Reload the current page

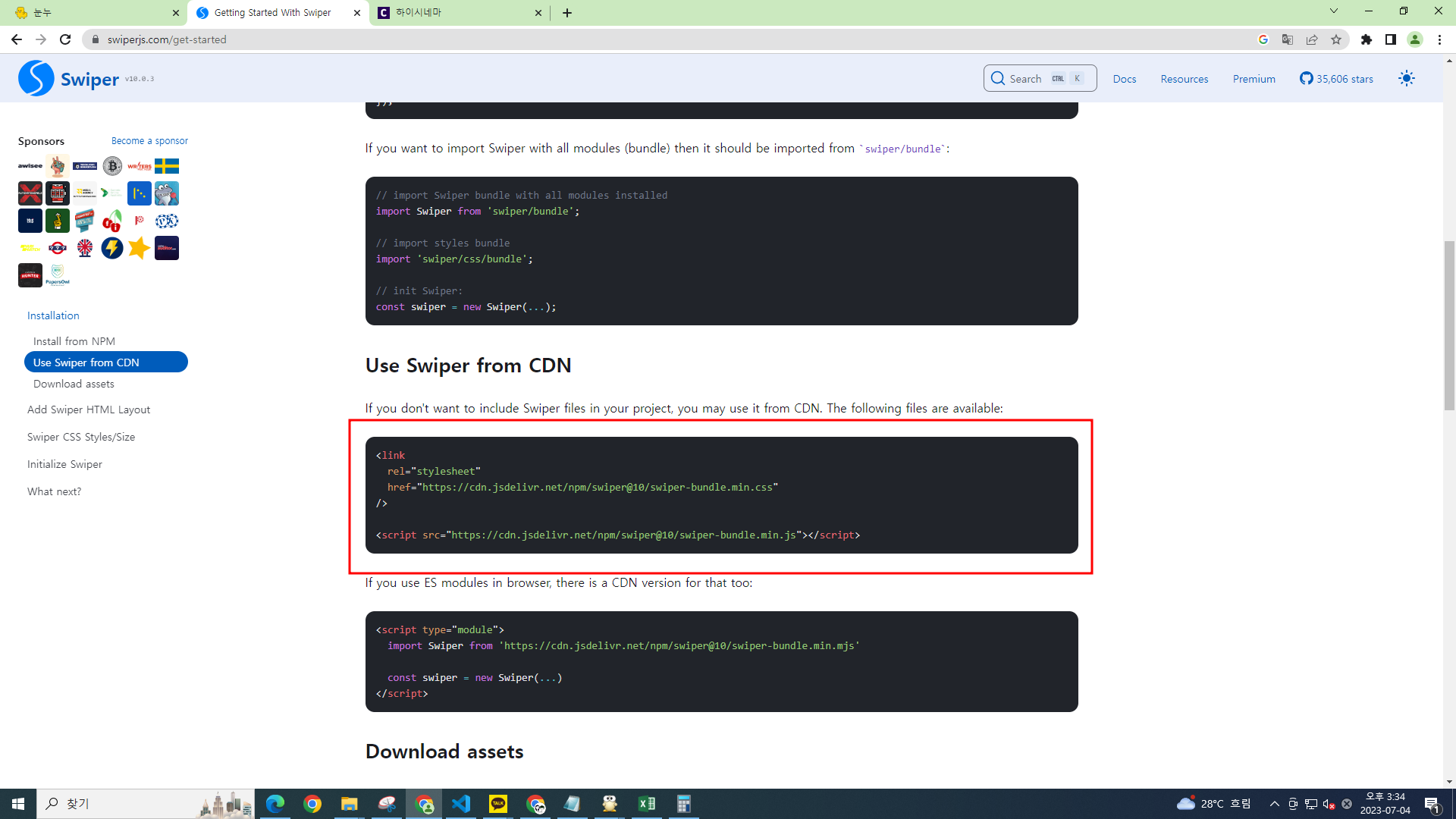pyautogui.click(x=65, y=39)
